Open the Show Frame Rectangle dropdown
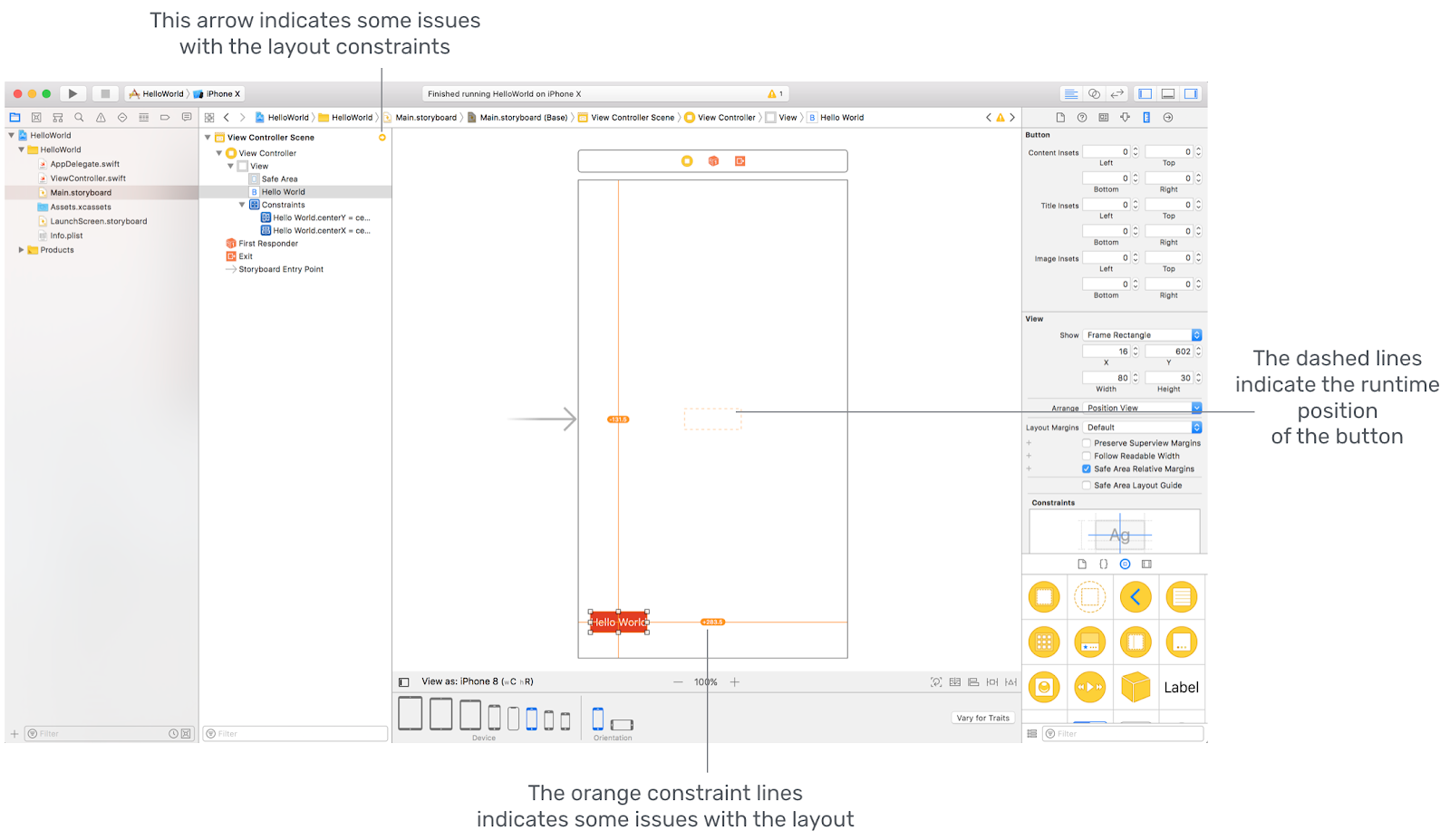The width and height of the screenshot is (1450, 840). [x=1142, y=335]
